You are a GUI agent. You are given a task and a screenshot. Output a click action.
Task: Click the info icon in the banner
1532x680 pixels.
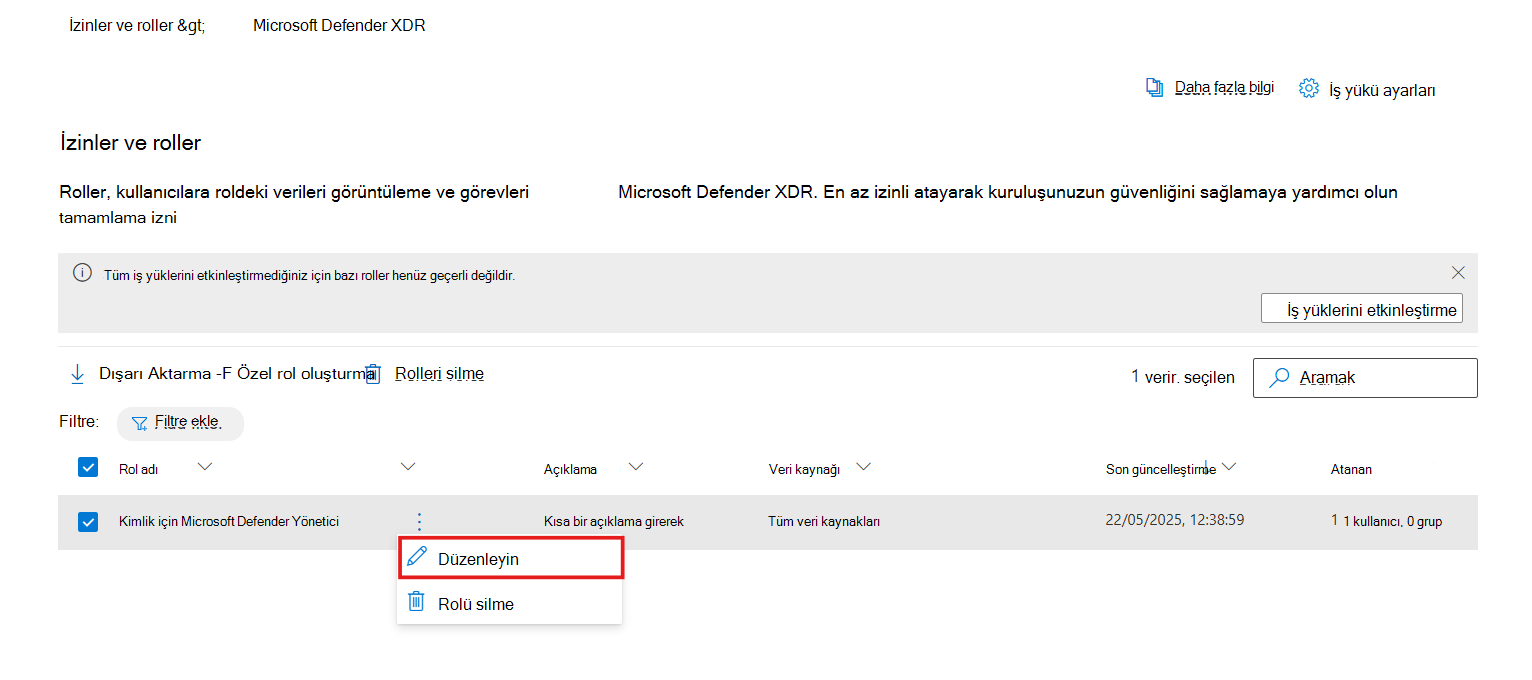click(x=83, y=273)
